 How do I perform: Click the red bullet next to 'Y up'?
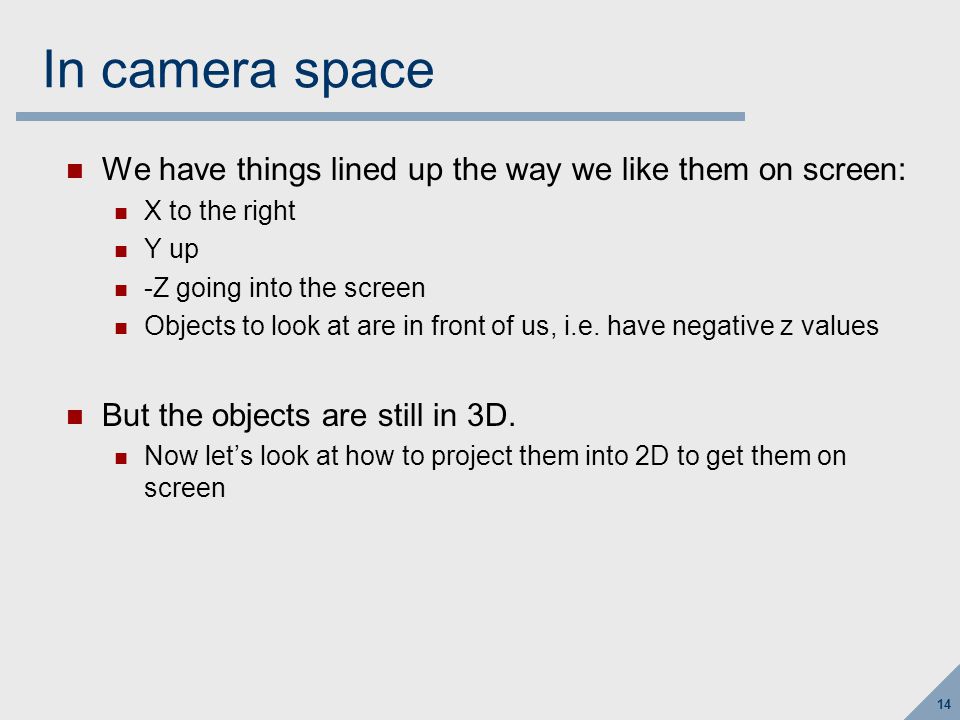[121, 251]
